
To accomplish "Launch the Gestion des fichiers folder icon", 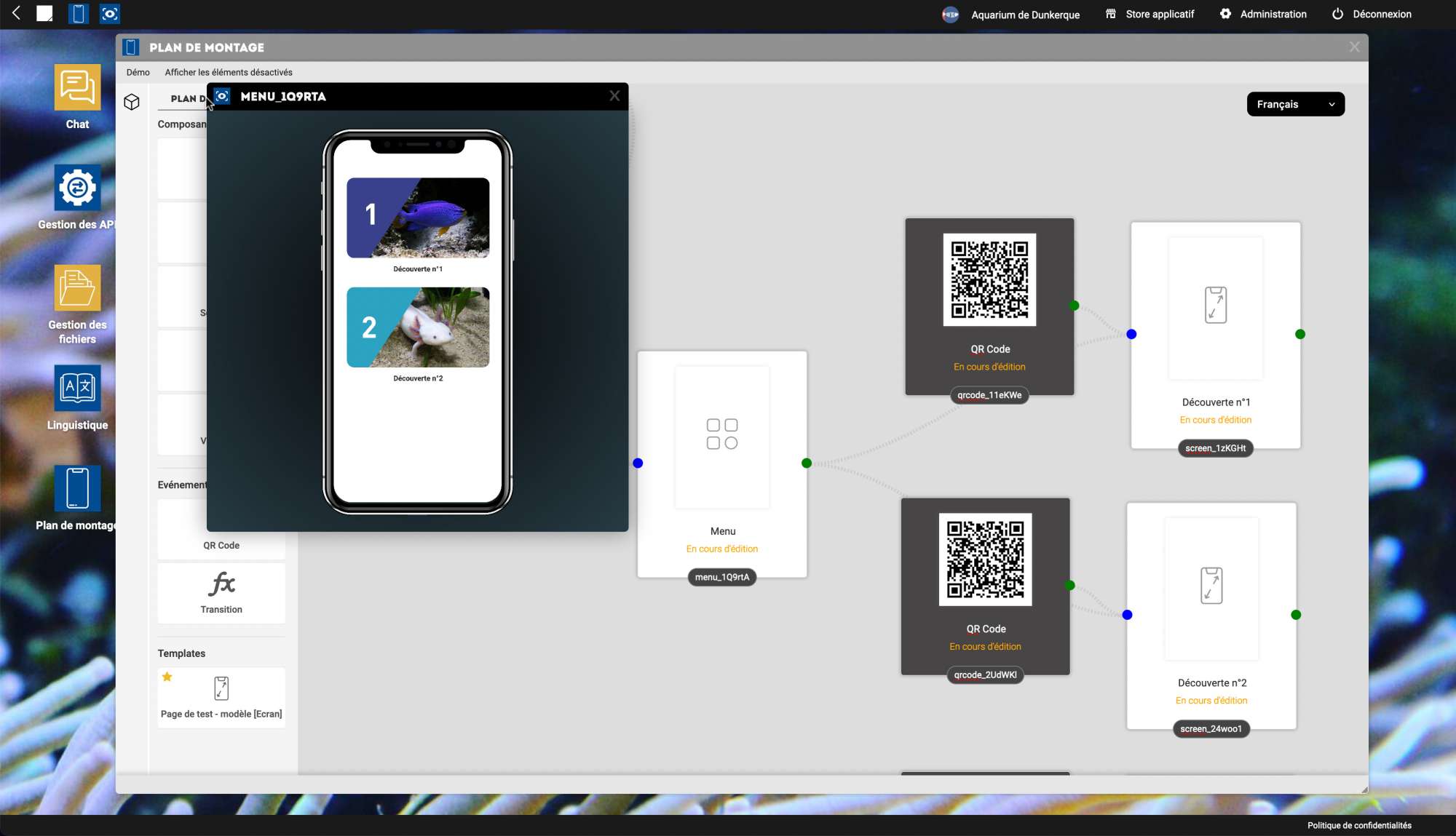I will coord(77,288).
